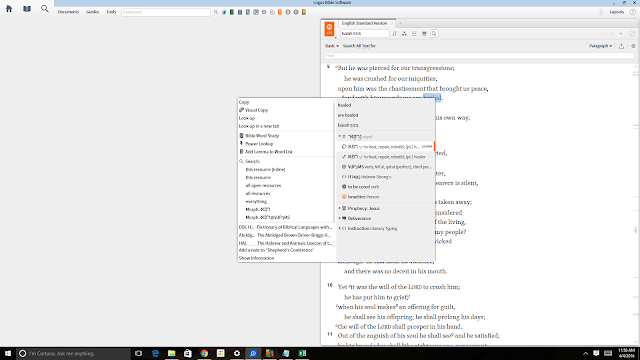Open the Home page icon

[9, 9]
